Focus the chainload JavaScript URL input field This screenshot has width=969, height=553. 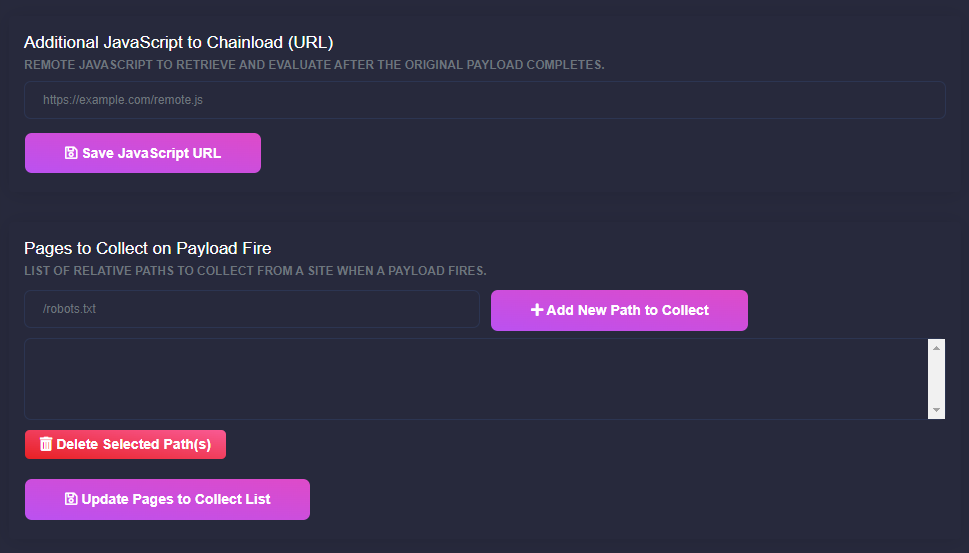click(x=485, y=100)
